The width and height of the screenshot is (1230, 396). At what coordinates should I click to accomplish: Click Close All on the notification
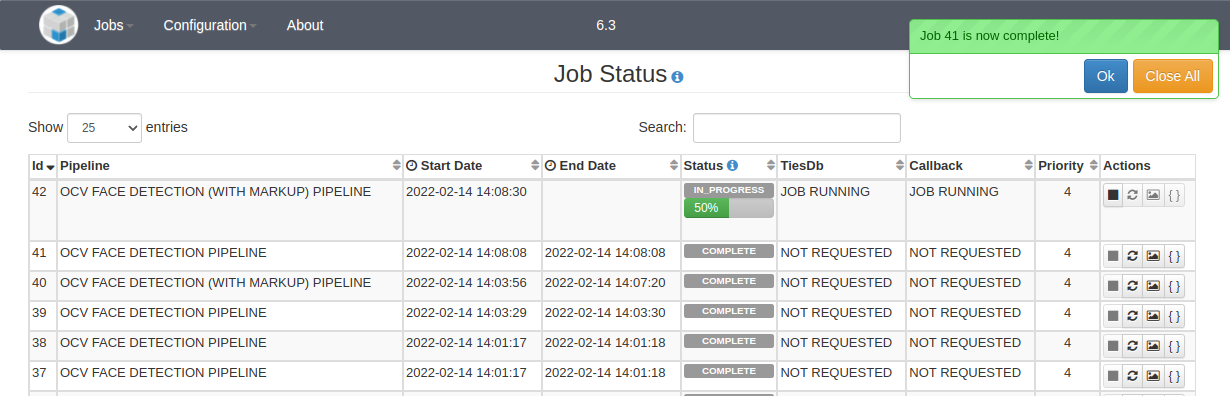click(1172, 76)
